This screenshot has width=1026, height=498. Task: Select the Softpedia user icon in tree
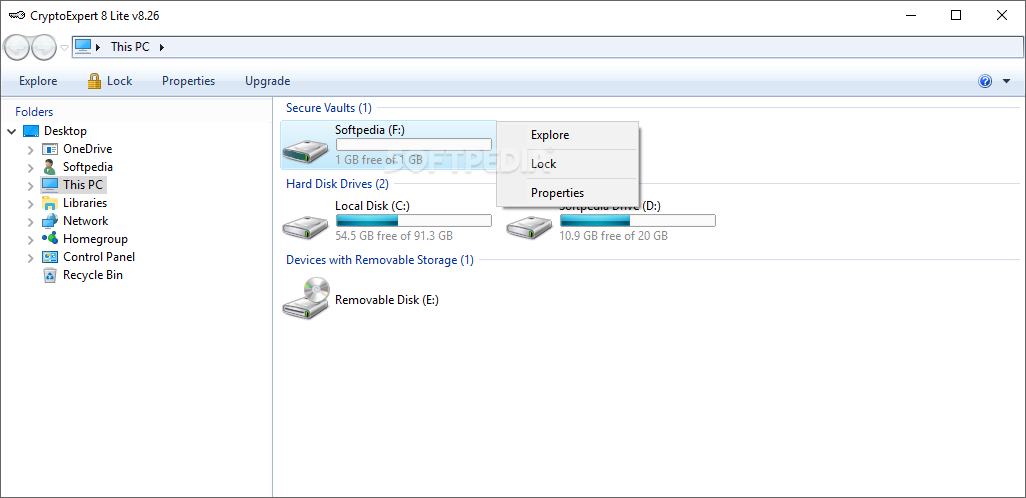pyautogui.click(x=50, y=167)
